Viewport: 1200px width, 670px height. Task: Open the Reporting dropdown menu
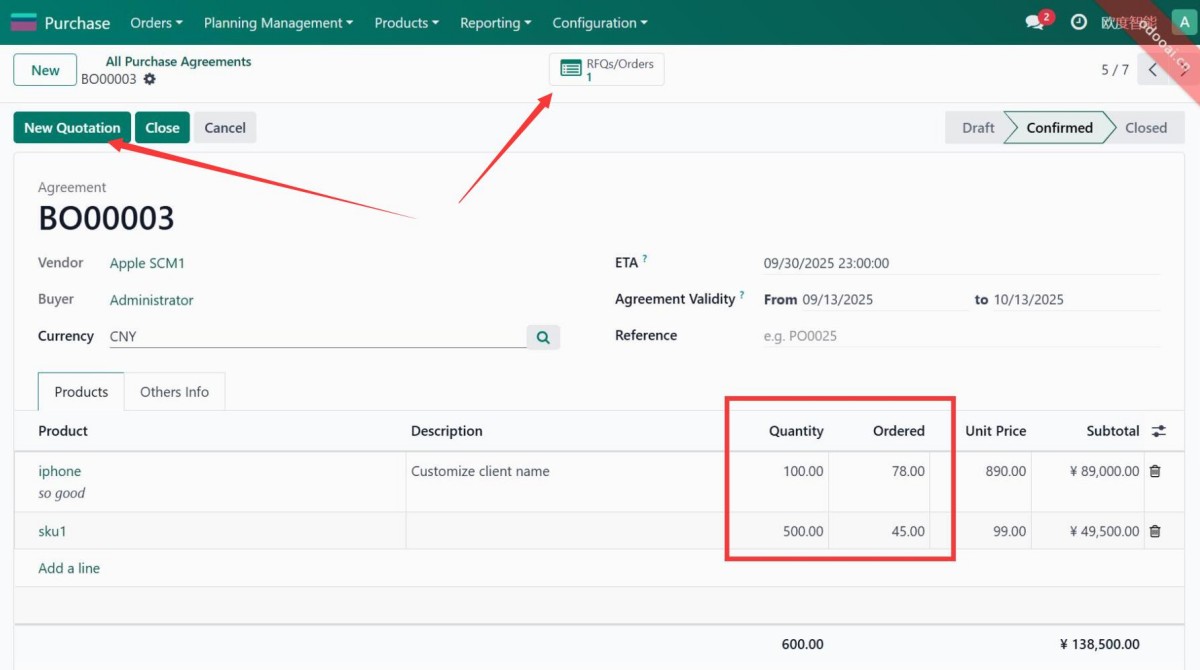point(495,22)
